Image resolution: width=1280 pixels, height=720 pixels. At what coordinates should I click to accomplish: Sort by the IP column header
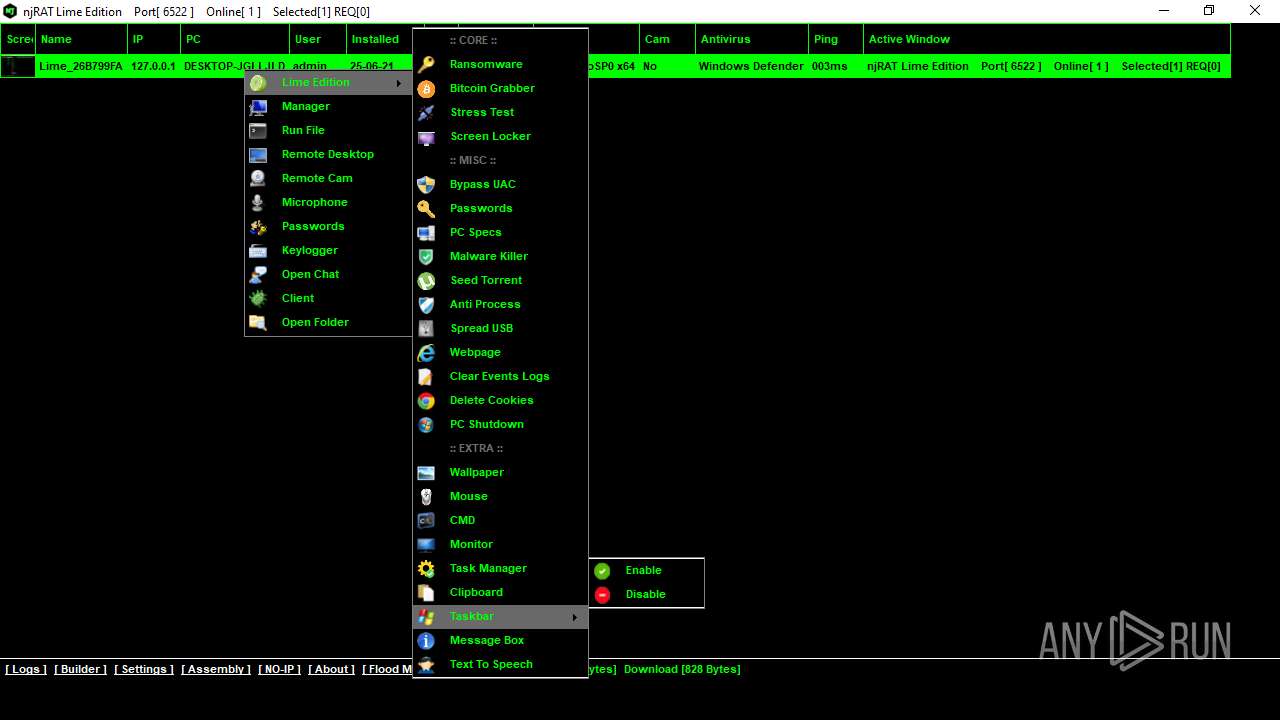click(154, 39)
